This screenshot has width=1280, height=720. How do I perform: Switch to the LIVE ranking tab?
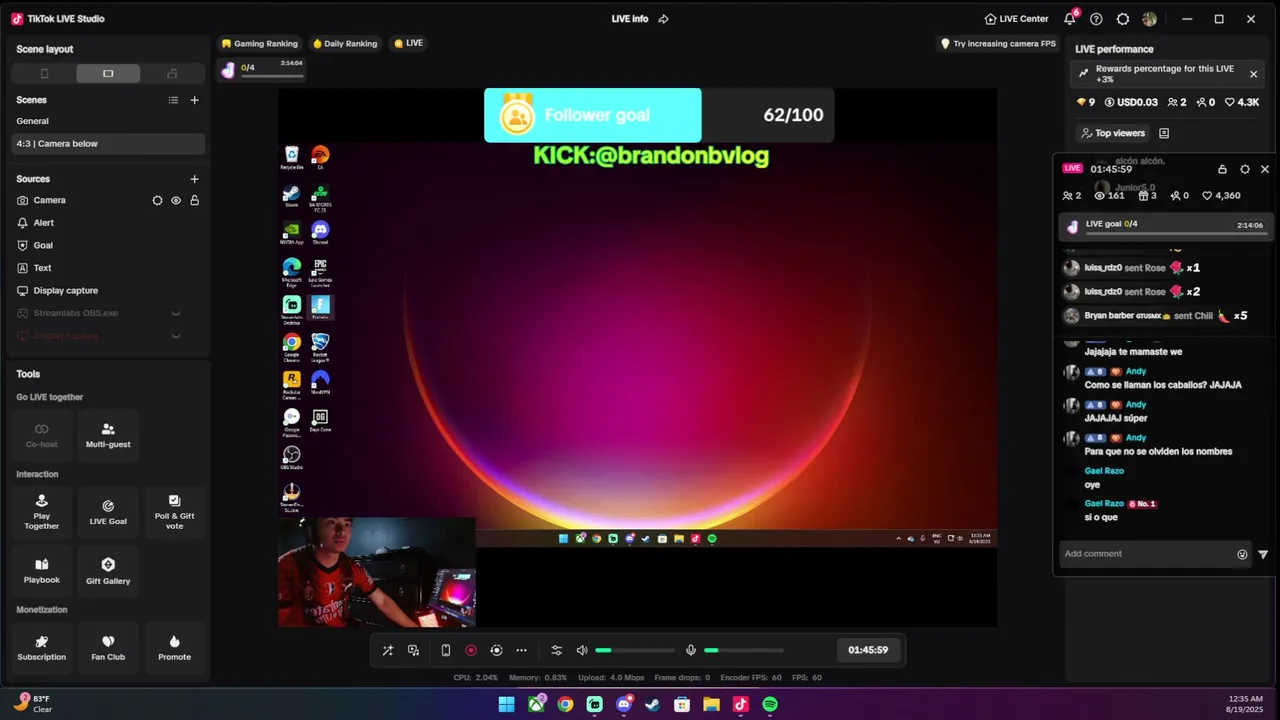pos(408,44)
